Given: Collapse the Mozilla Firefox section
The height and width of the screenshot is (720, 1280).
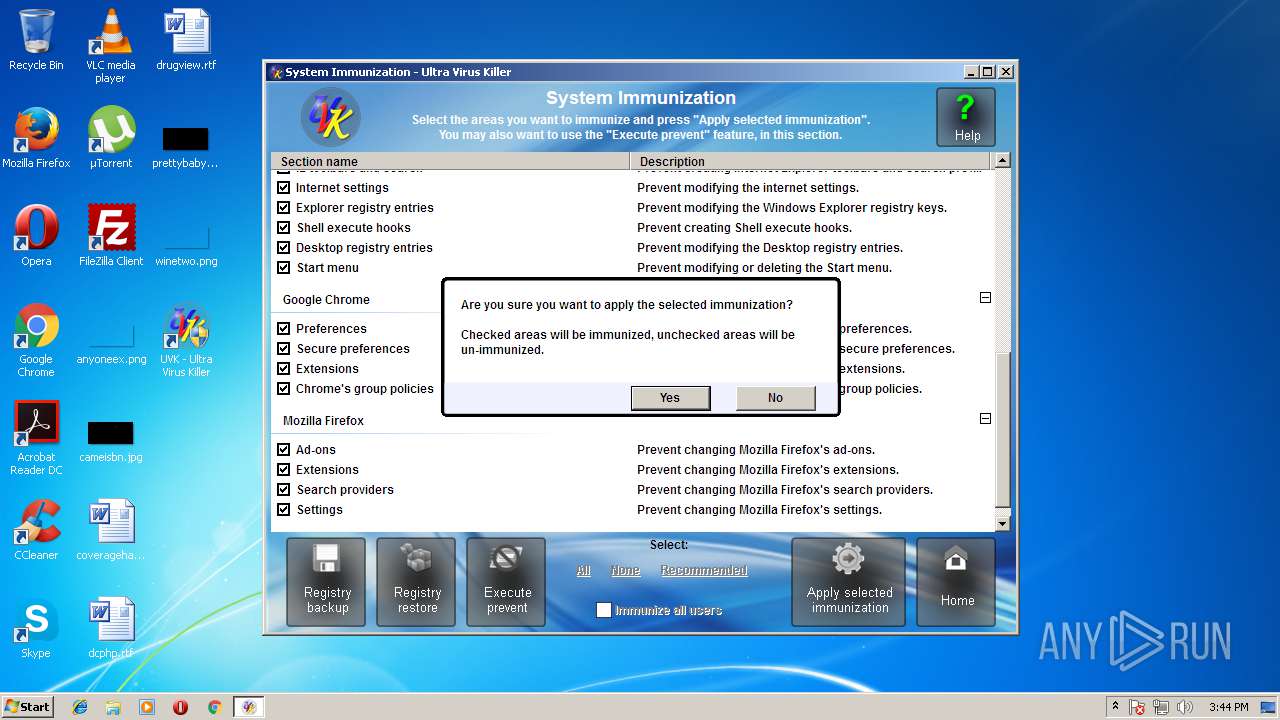Looking at the screenshot, I should point(985,419).
